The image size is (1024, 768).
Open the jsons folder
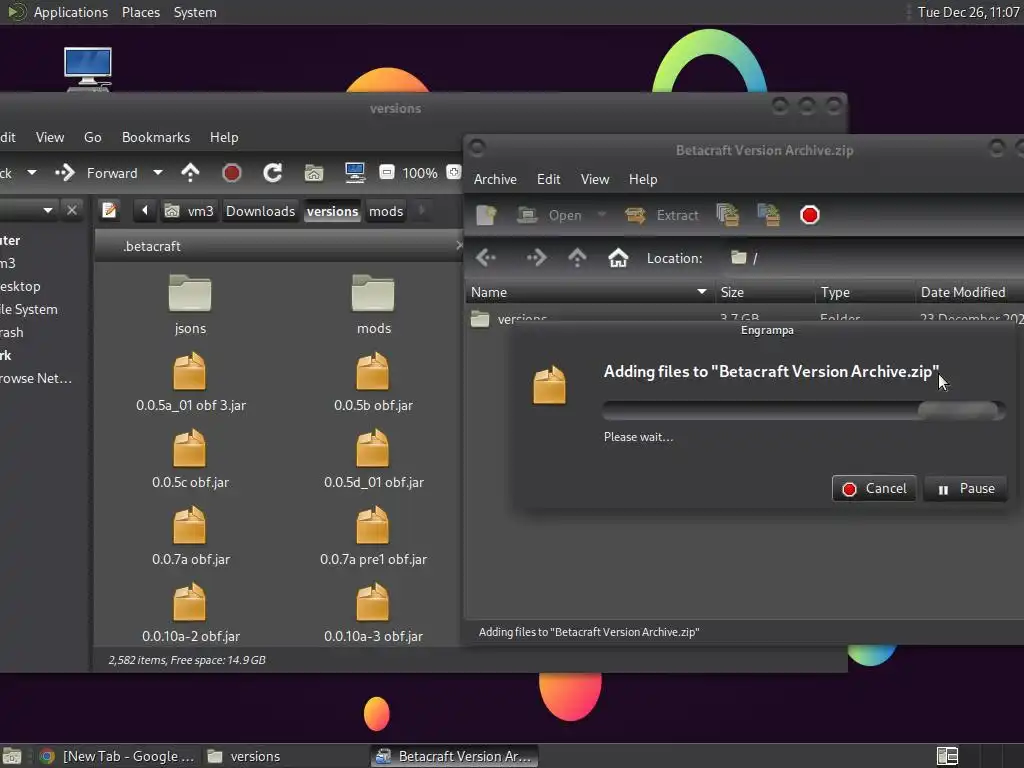pyautogui.click(x=190, y=304)
